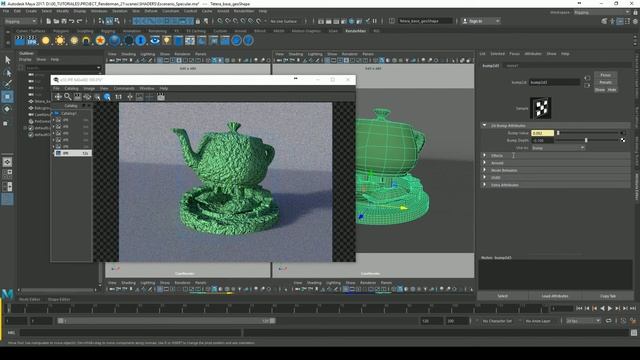The height and width of the screenshot is (360, 640).
Task: Click pan tool in render view window
Action: [x=58, y=97]
